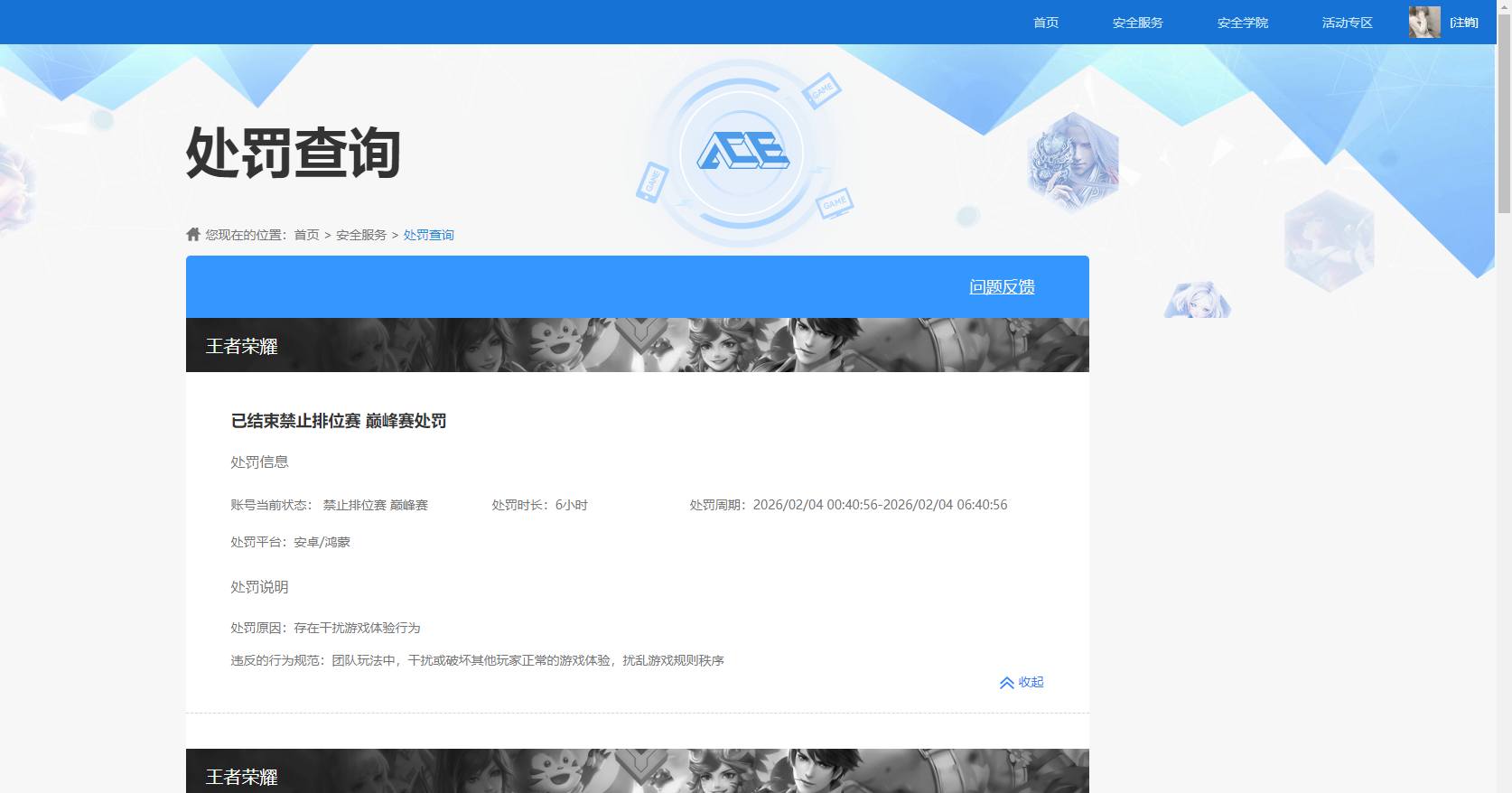Open the 活动专区 navigation item
1512x793 pixels.
click(x=1348, y=23)
